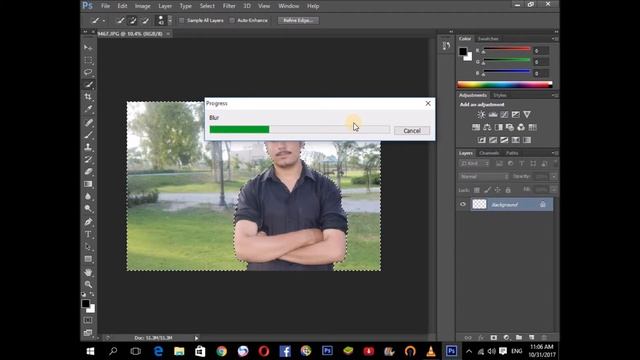Select the Clone Stamp tool

pos(88,147)
